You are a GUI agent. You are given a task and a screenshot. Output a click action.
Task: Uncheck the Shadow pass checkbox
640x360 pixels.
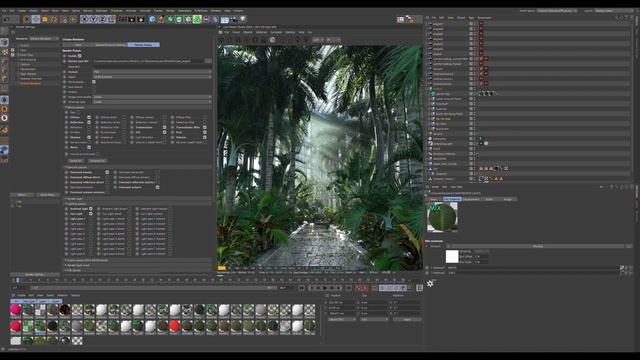pyautogui.click(x=89, y=137)
